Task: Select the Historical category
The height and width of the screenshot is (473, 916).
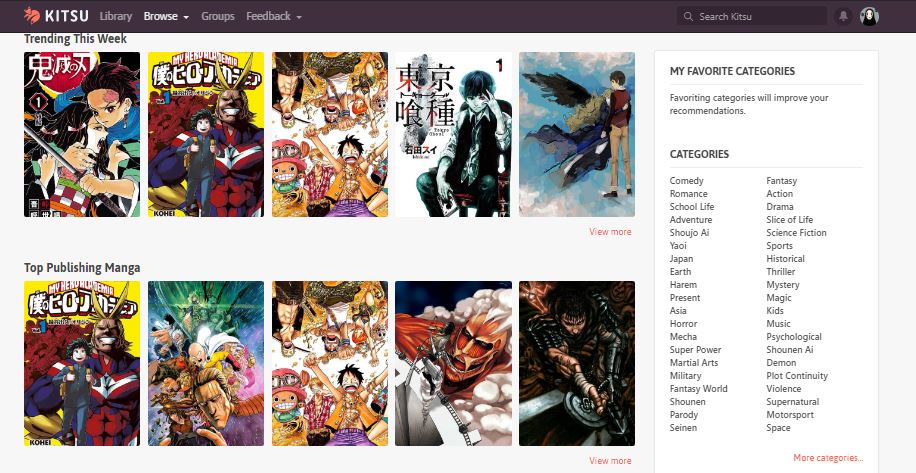Action: pyautogui.click(x=785, y=259)
